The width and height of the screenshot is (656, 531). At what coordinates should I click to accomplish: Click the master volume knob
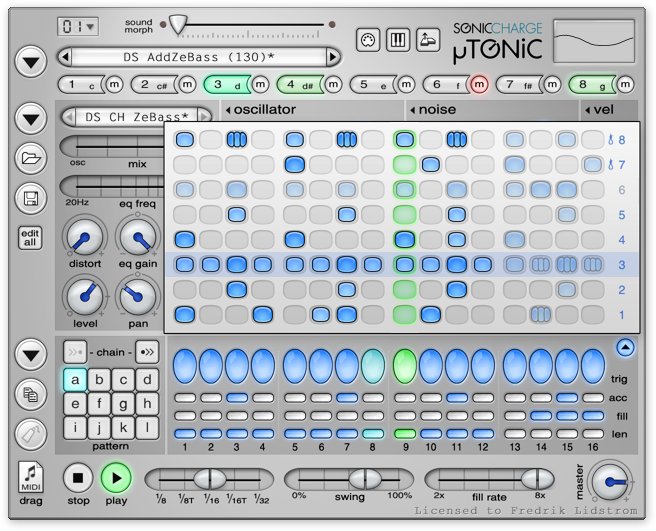(610, 482)
